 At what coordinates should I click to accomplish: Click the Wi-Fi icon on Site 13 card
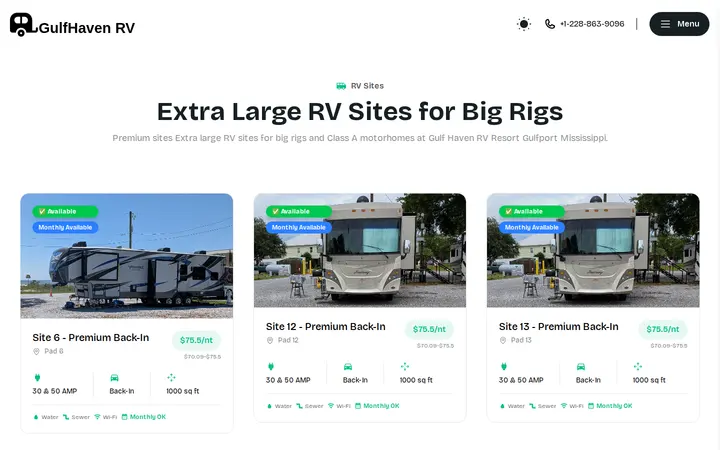pyautogui.click(x=564, y=406)
